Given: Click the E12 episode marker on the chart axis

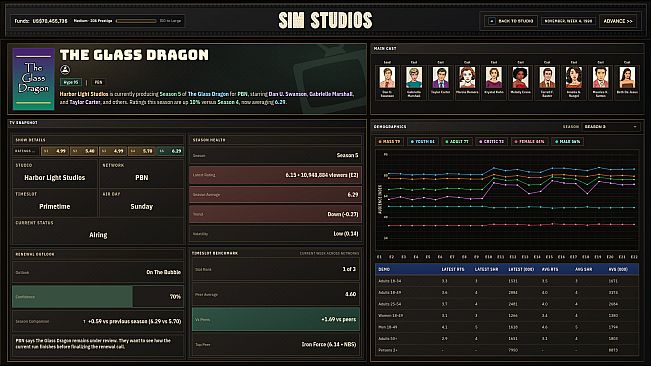Looking at the screenshot, I should tap(513, 257).
